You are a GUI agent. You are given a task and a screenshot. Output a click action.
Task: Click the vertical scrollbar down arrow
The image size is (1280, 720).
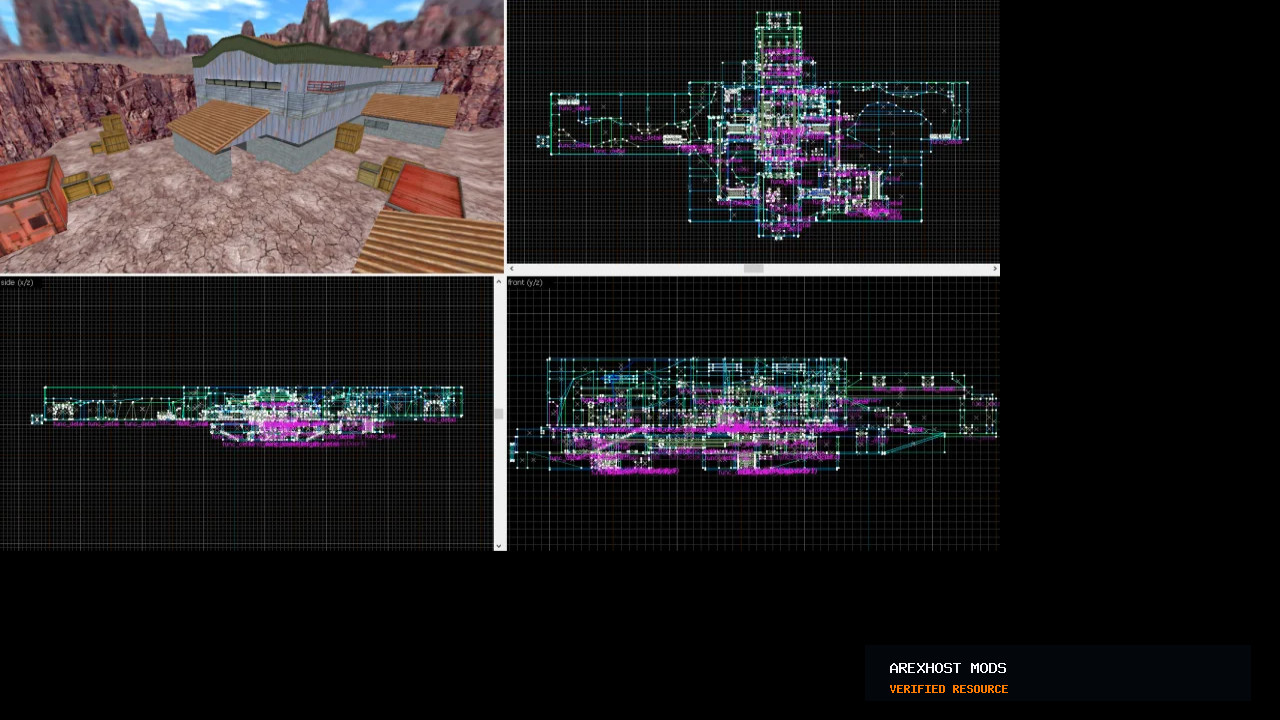[499, 546]
